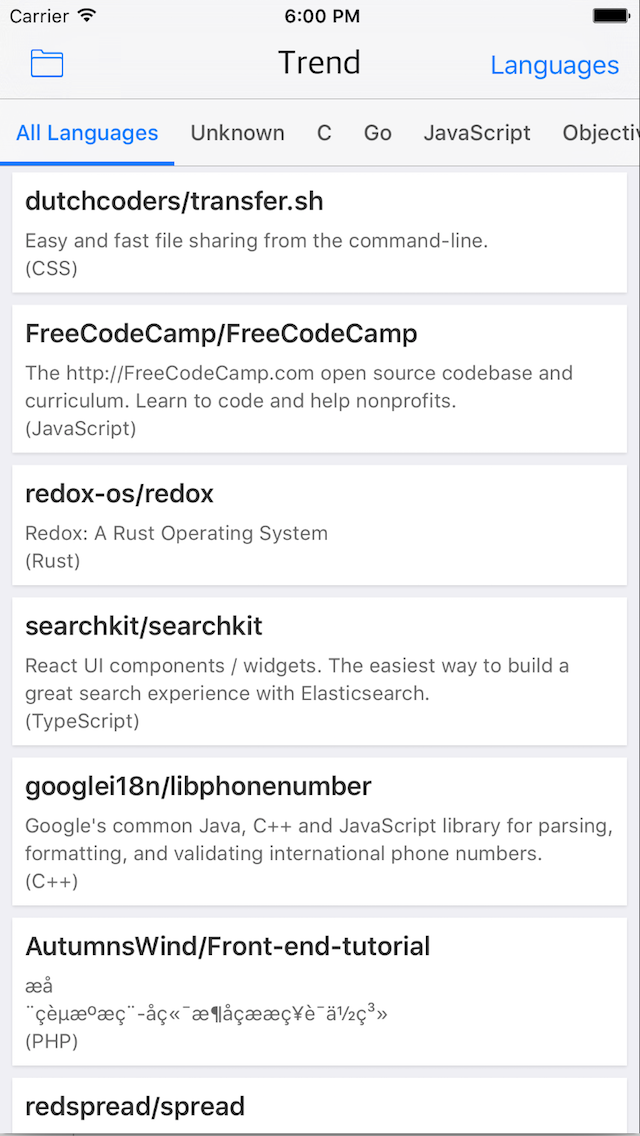Image resolution: width=640 pixels, height=1136 pixels.
Task: Select the Go tab
Action: click(x=378, y=133)
